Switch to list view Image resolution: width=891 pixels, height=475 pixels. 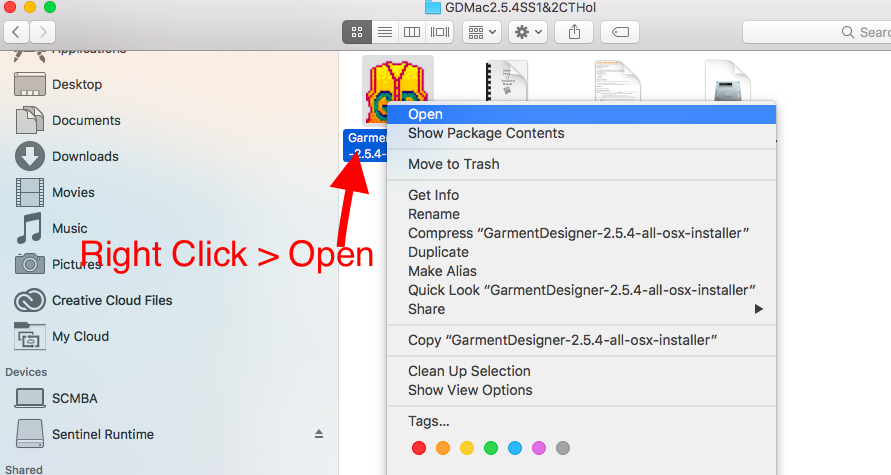click(385, 32)
